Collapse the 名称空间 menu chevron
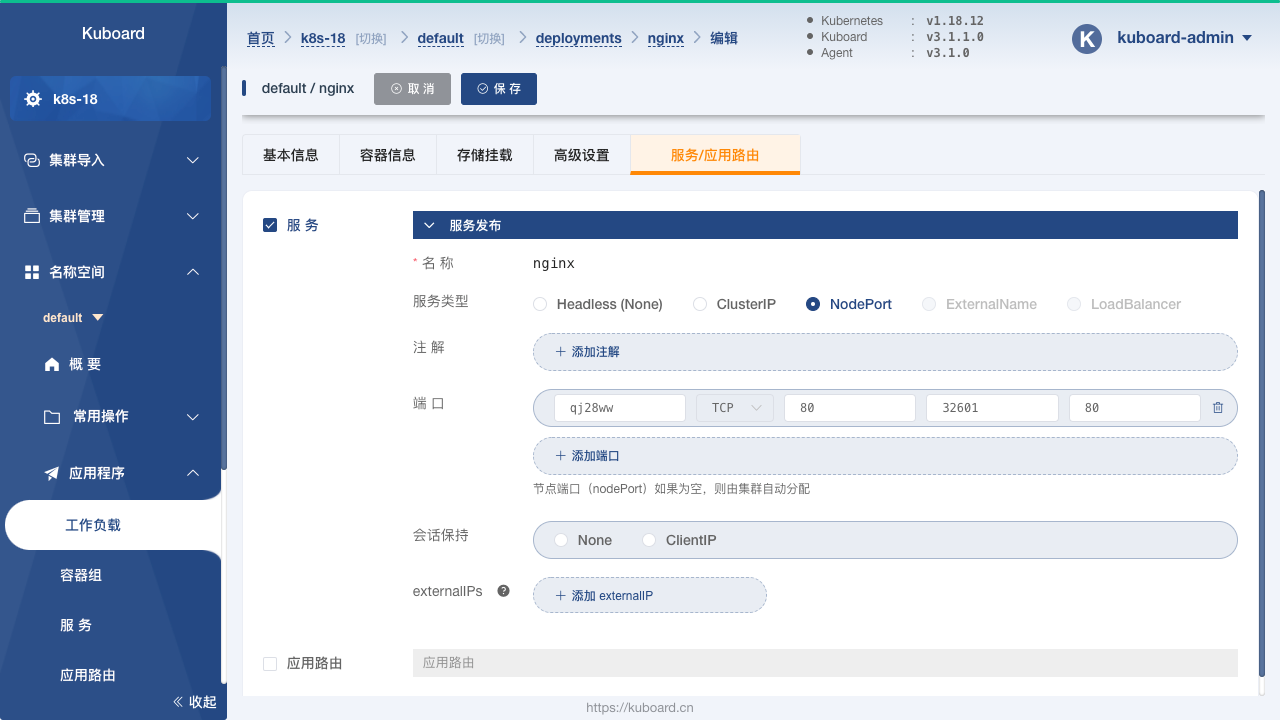 [193, 272]
